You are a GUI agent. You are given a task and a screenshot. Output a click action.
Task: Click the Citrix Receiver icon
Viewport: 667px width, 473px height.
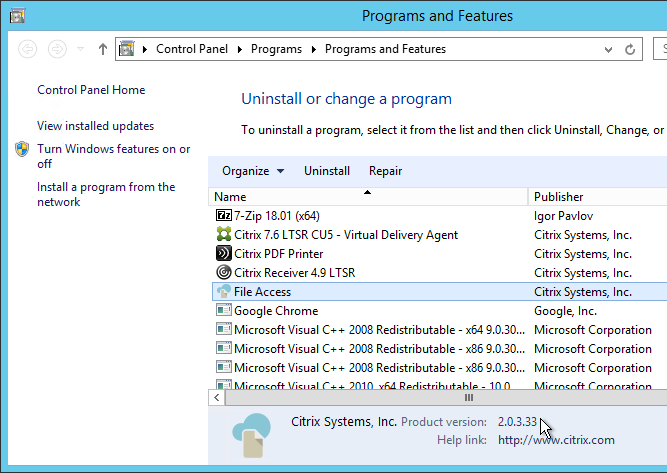pos(224,272)
